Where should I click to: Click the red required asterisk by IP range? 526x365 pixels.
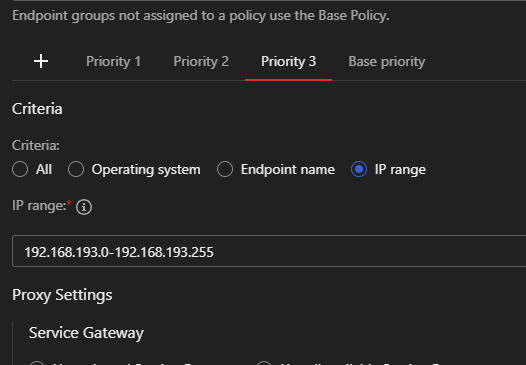69,203
